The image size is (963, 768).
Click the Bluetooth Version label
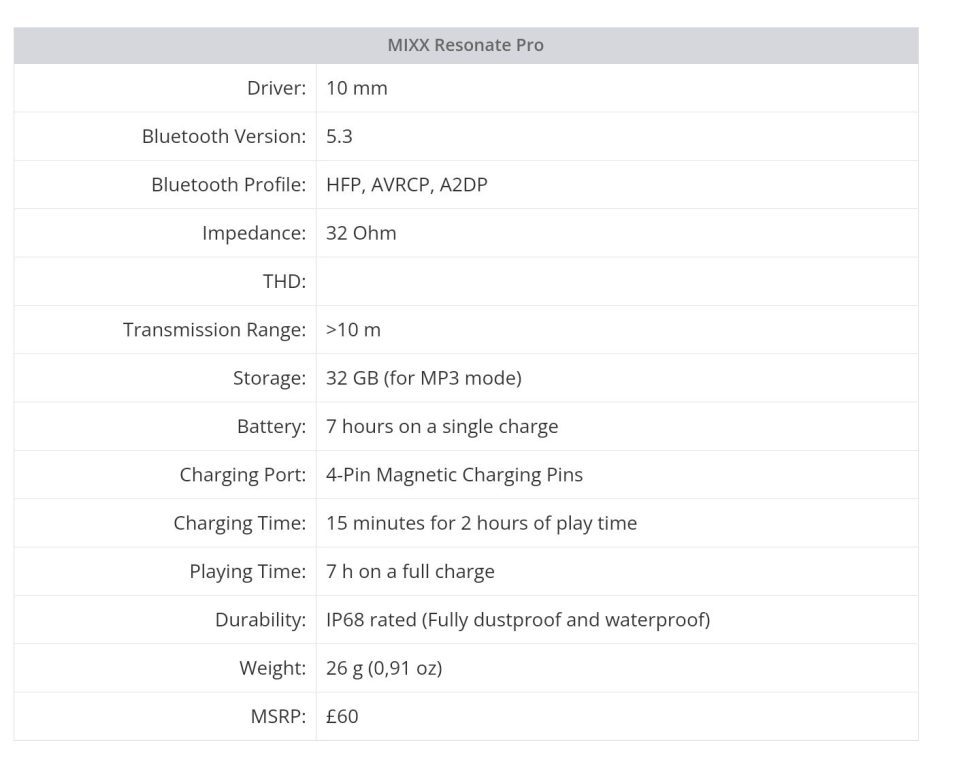223,136
